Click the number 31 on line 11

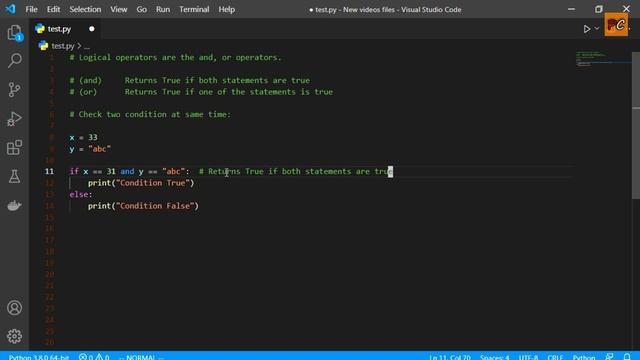(111, 171)
